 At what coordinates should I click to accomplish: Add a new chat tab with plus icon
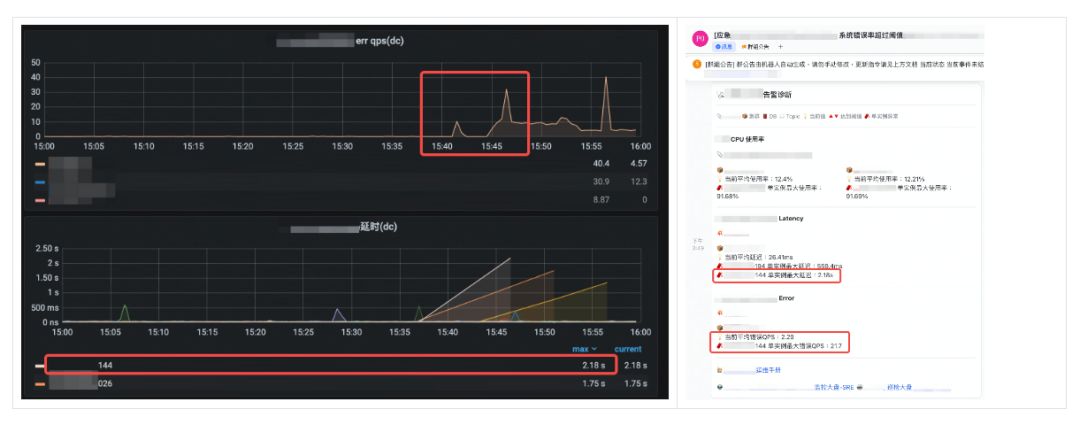click(x=781, y=46)
